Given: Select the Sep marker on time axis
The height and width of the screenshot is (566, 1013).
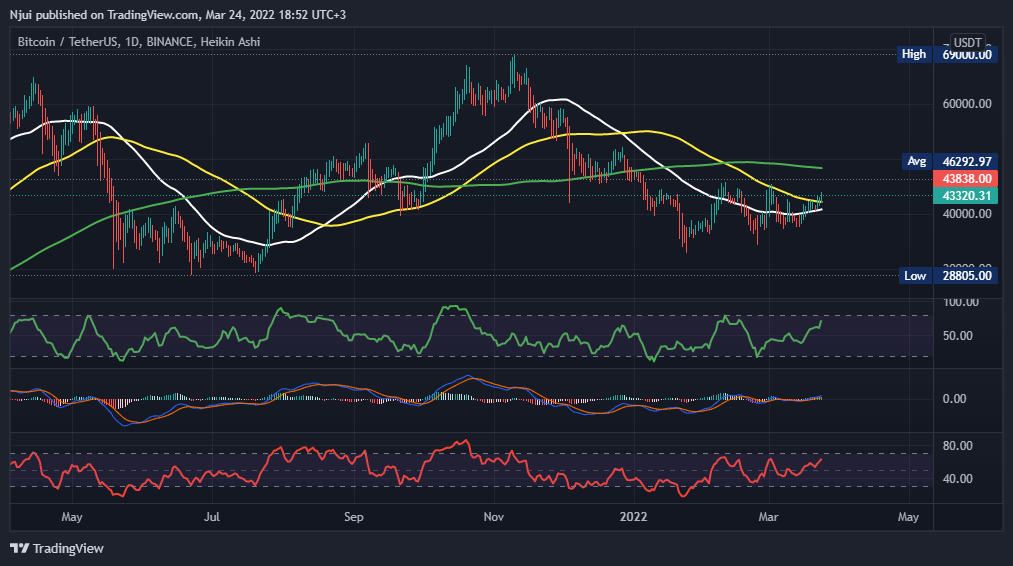Looking at the screenshot, I should [x=353, y=517].
